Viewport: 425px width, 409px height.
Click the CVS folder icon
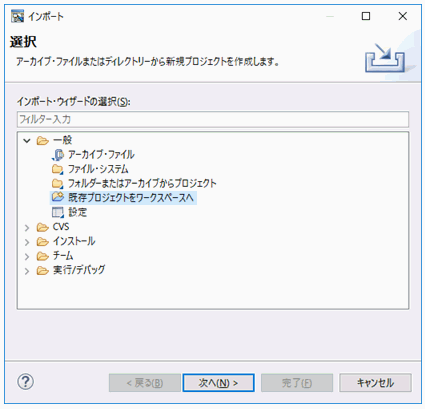click(42, 227)
